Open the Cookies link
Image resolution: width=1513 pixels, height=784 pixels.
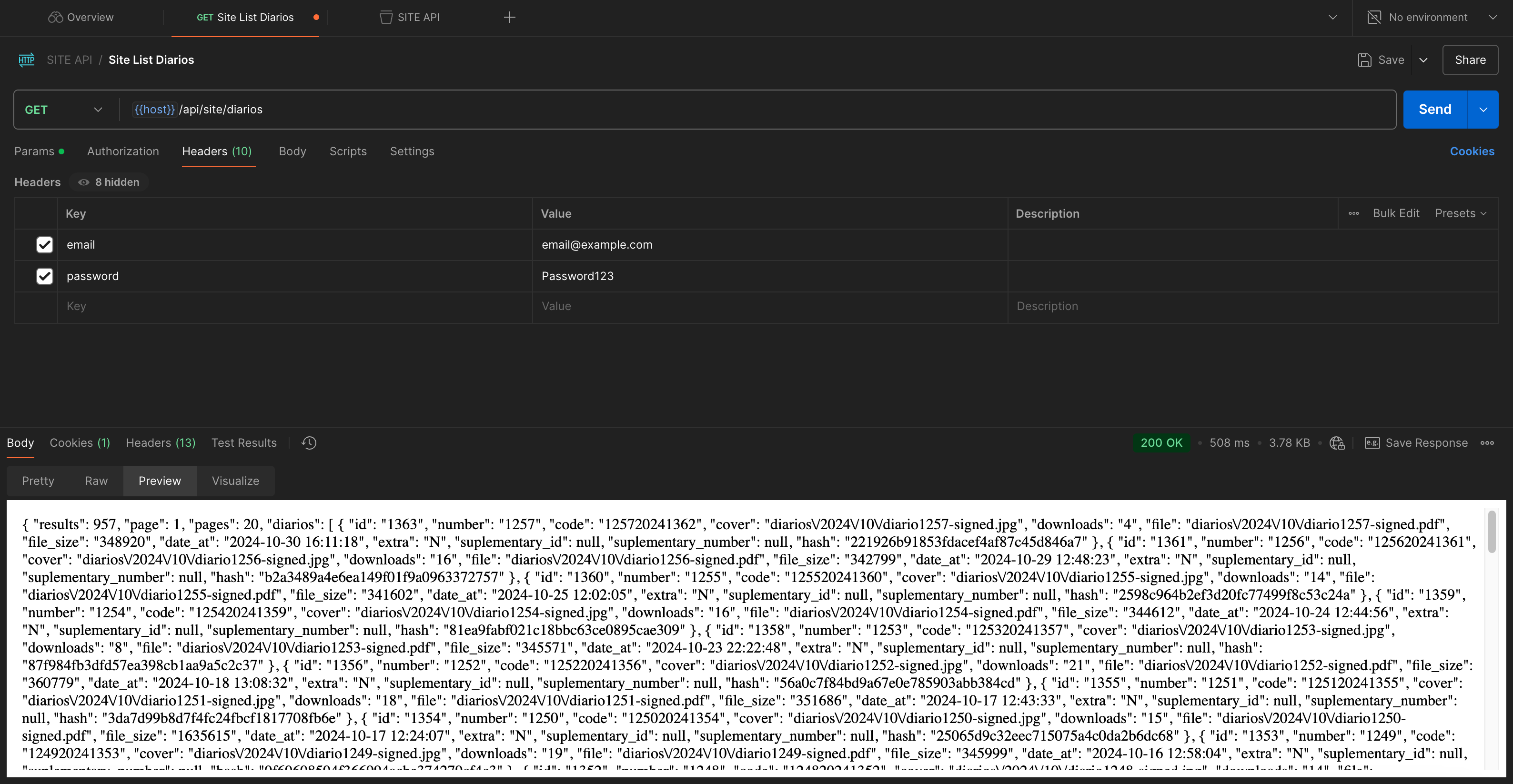(1471, 151)
